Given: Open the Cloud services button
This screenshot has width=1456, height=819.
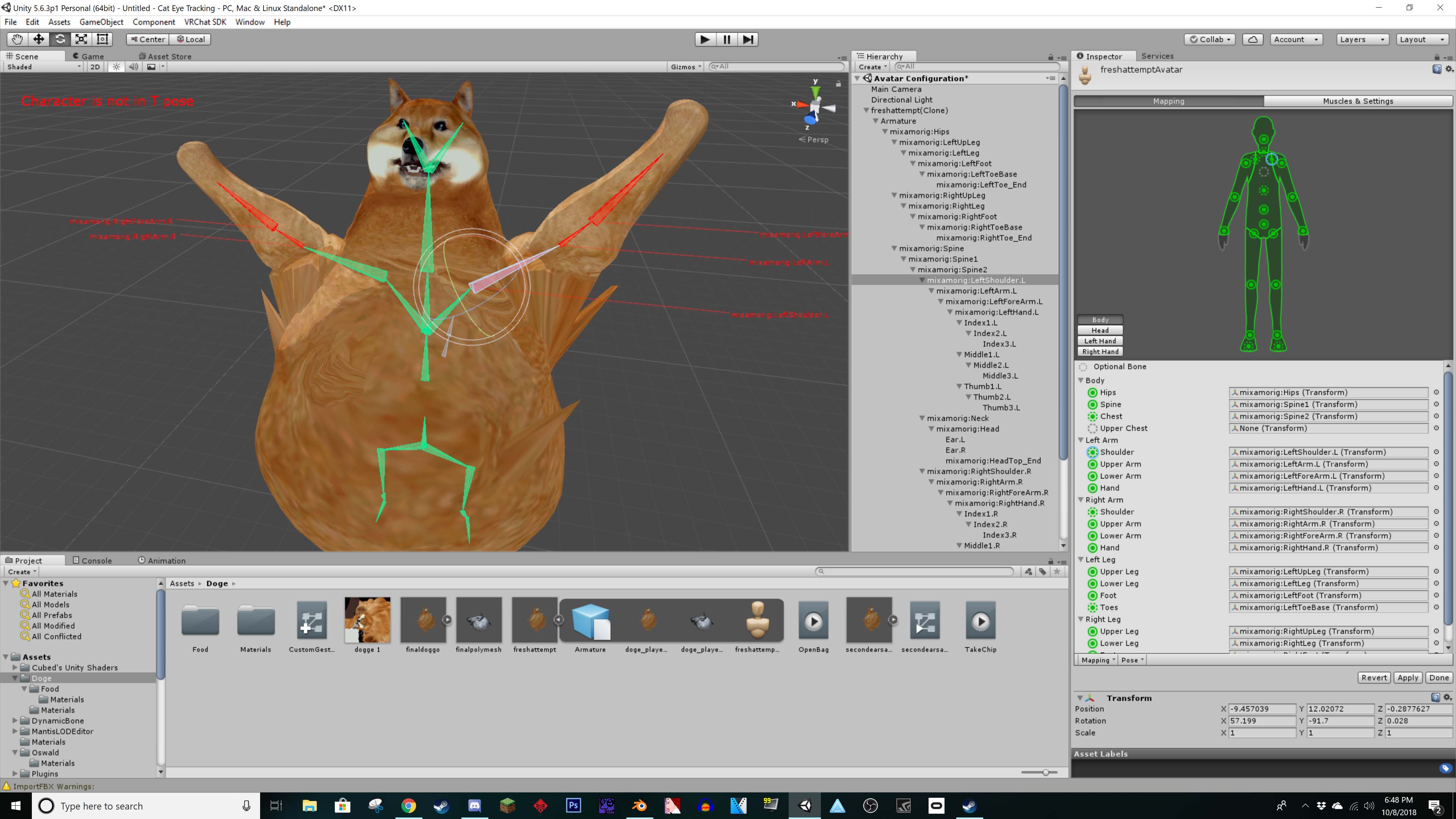Looking at the screenshot, I should [x=1252, y=39].
